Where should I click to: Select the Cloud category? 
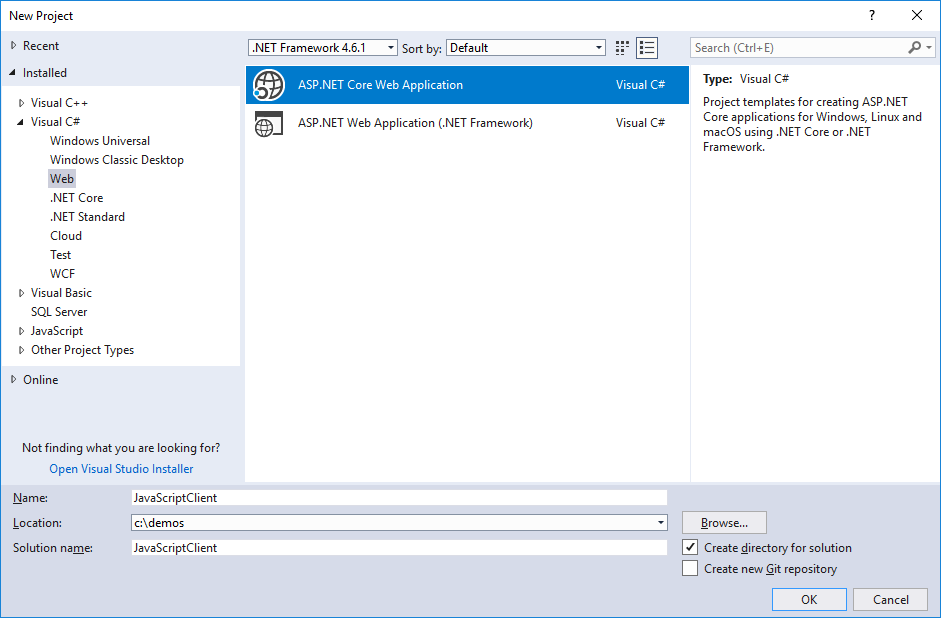[66, 236]
